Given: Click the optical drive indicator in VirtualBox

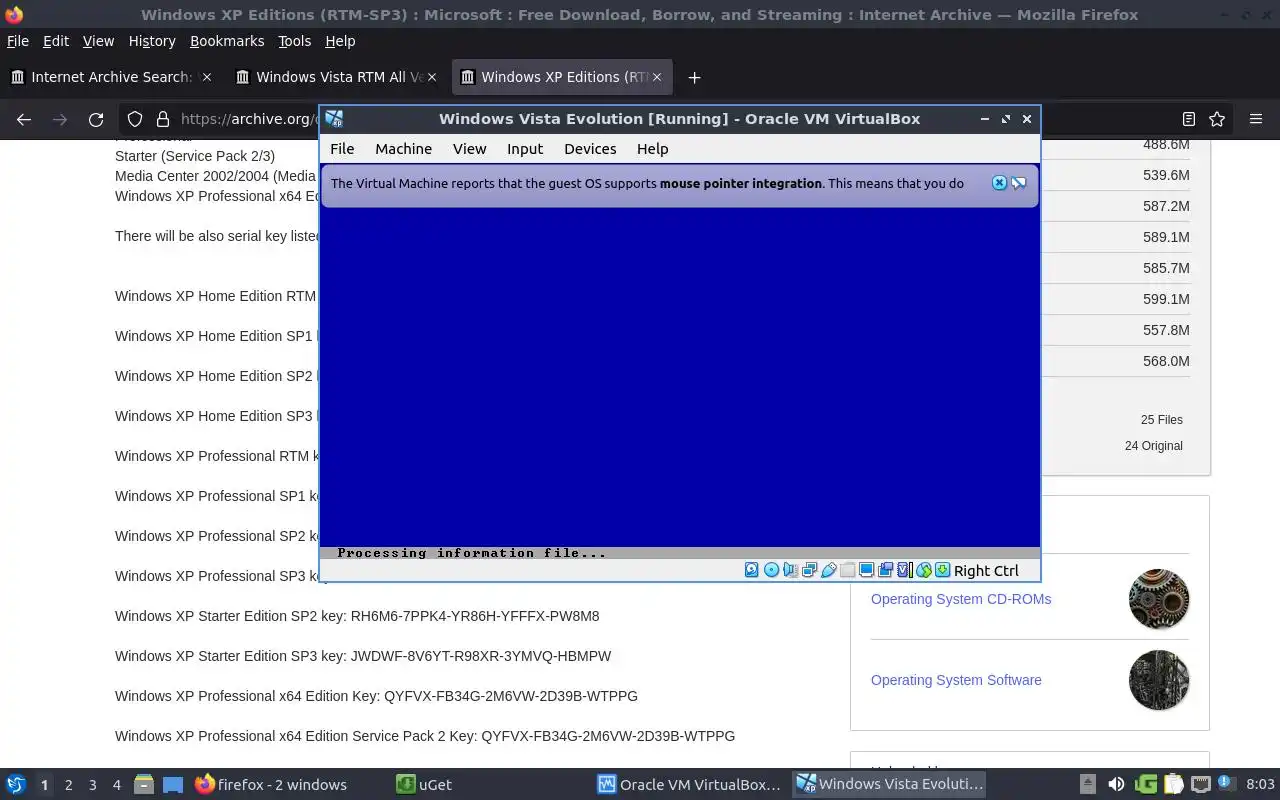Looking at the screenshot, I should coord(771,570).
